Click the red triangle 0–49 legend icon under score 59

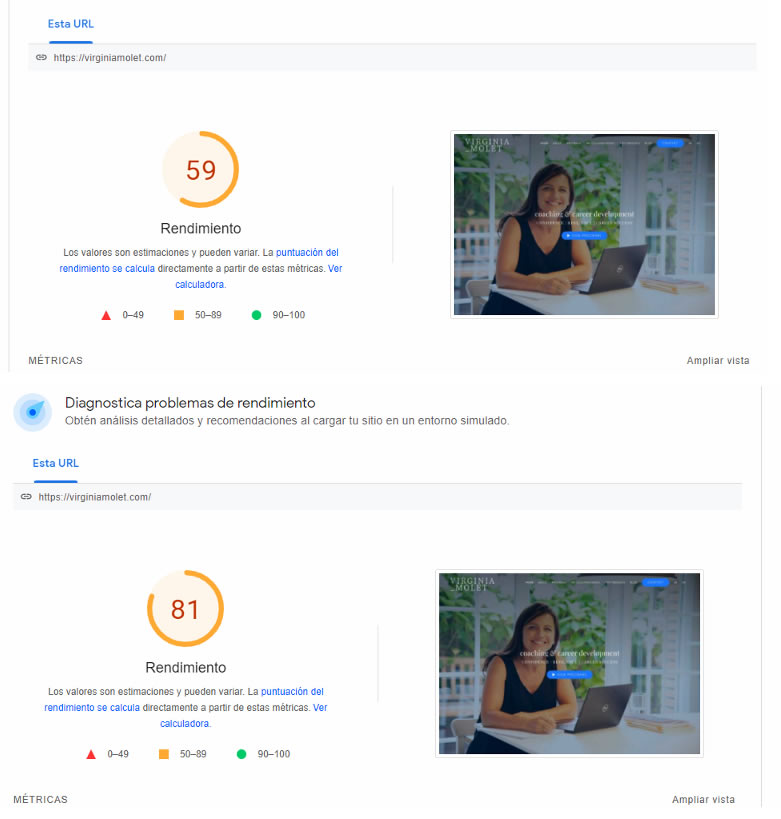coord(106,315)
